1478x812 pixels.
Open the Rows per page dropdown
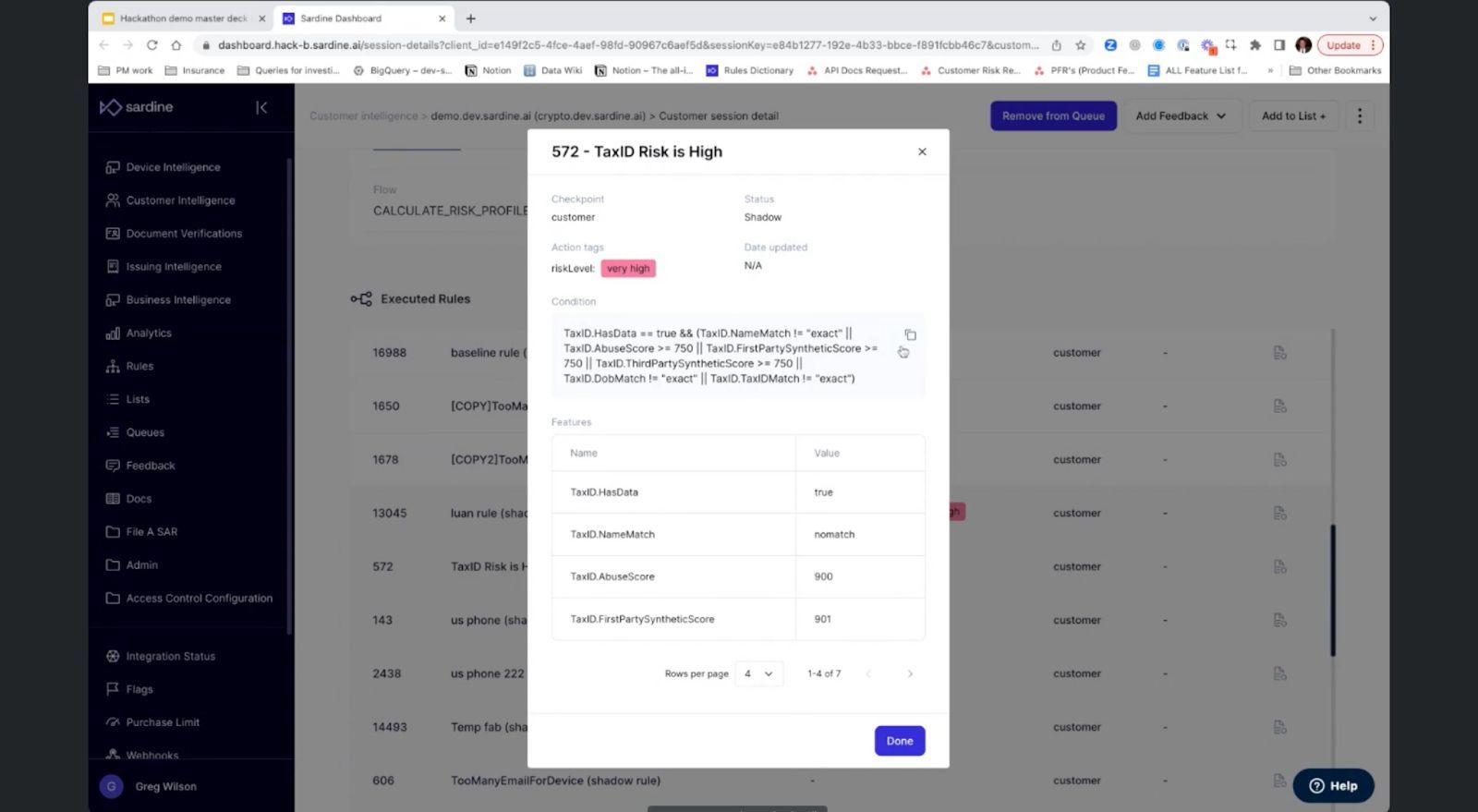point(759,673)
